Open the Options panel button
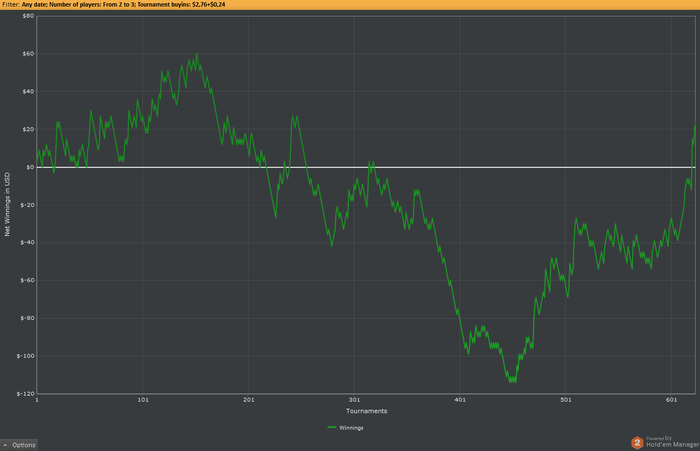The image size is (700, 451). [x=19, y=445]
